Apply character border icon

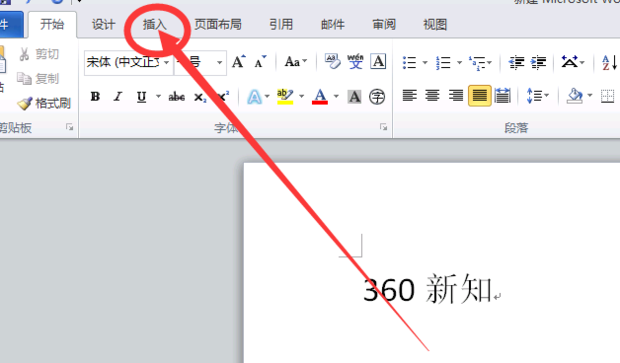[x=378, y=62]
